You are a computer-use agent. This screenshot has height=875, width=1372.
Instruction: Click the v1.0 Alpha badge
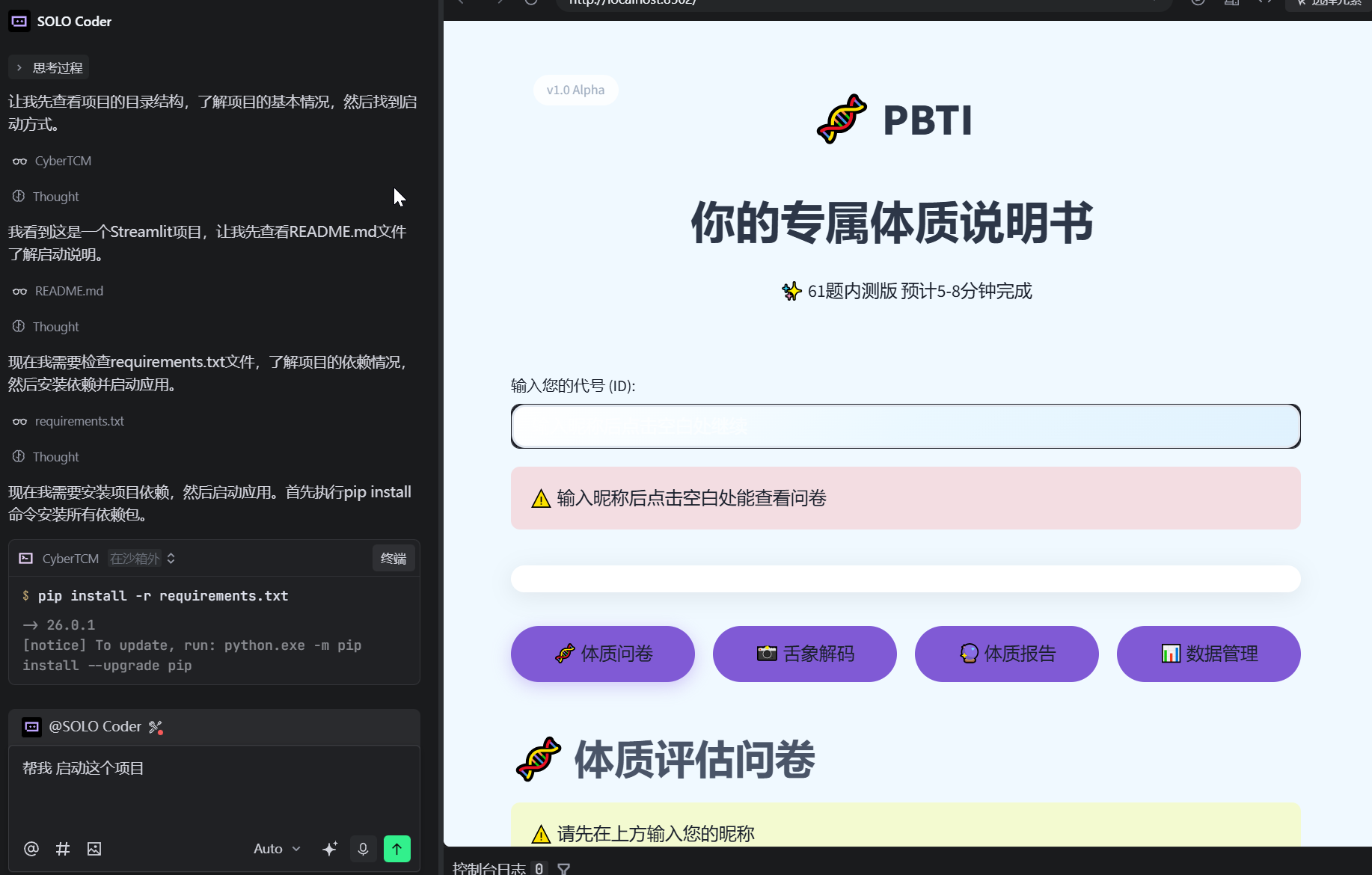click(575, 90)
